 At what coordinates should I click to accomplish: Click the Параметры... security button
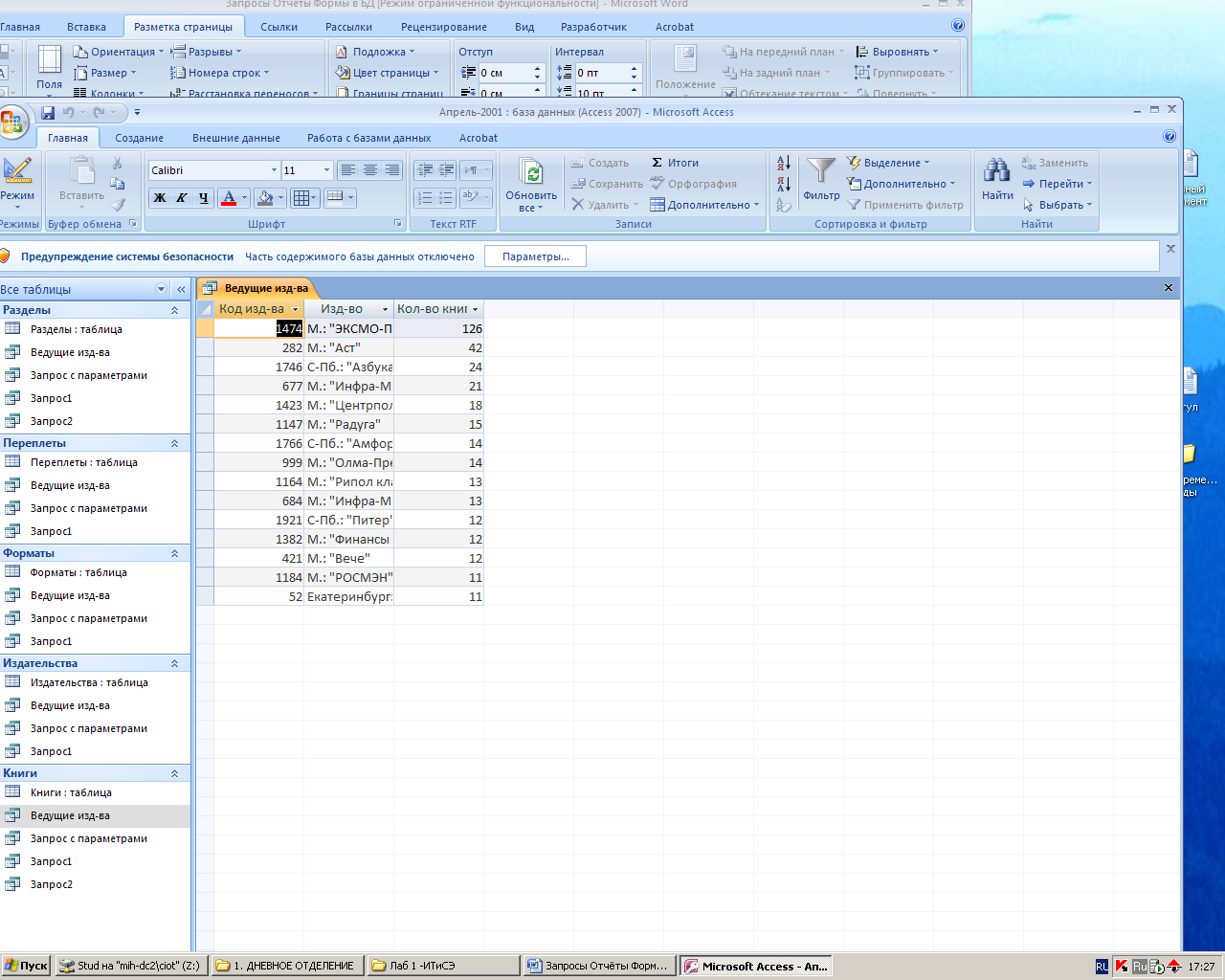(535, 256)
